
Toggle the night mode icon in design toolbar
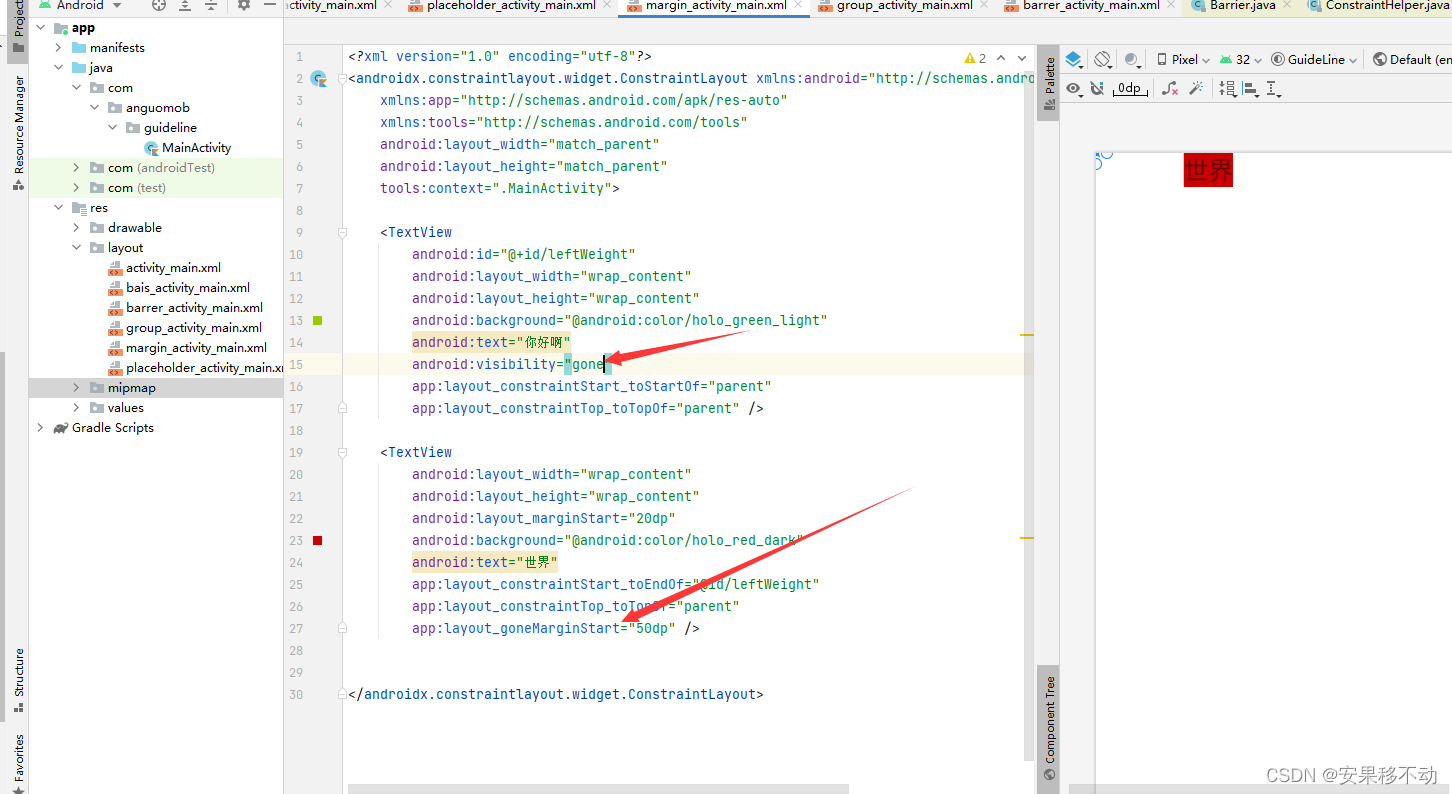coord(1132,60)
